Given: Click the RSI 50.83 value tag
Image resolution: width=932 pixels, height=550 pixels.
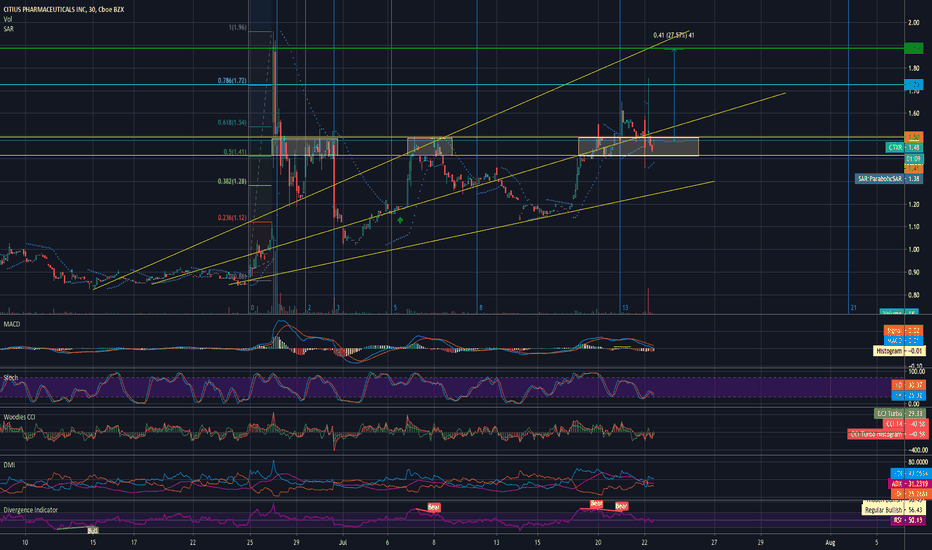Looking at the screenshot, I should (908, 520).
